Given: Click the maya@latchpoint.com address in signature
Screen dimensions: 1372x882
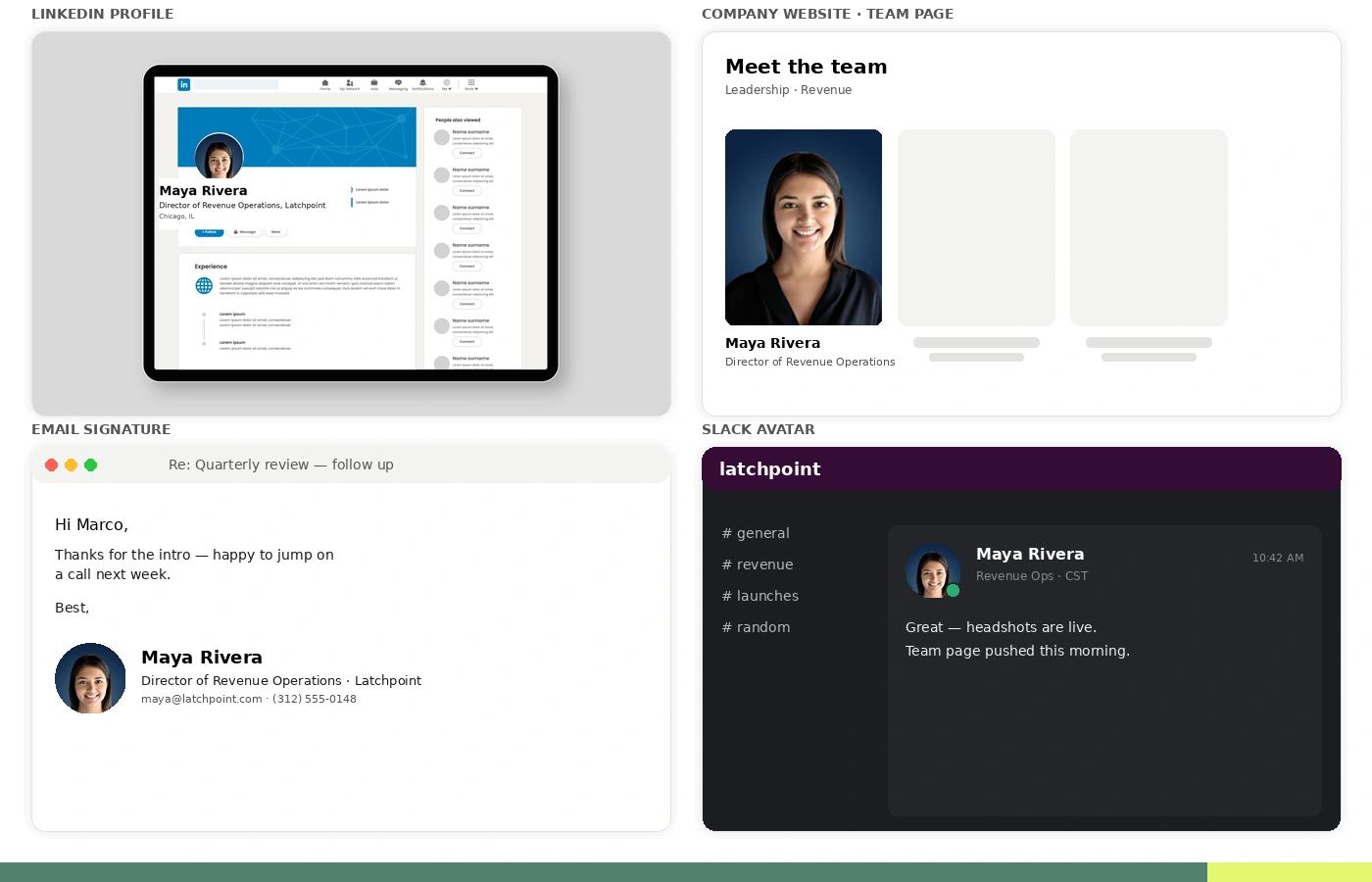Looking at the screenshot, I should pyautogui.click(x=202, y=699).
